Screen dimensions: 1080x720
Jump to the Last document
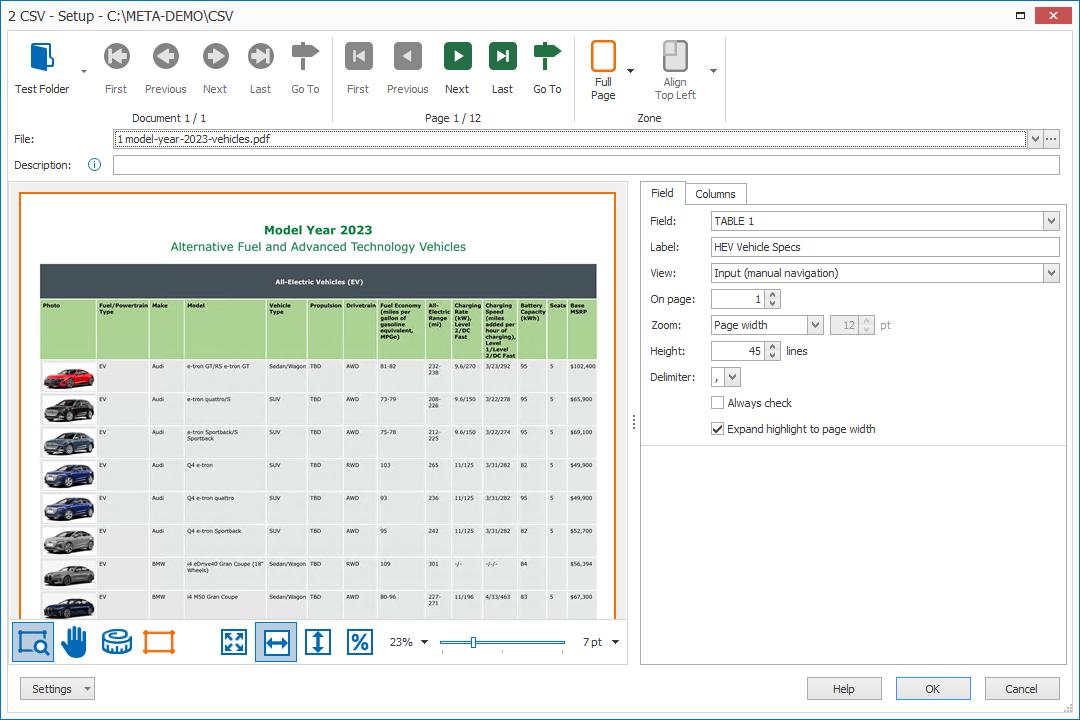point(260,56)
